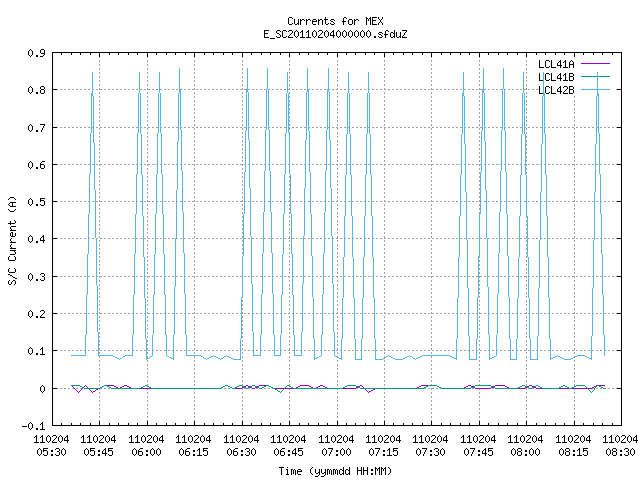Click the purple LCL41A legend line sample
This screenshot has height=480, width=640.
pyautogui.click(x=595, y=64)
